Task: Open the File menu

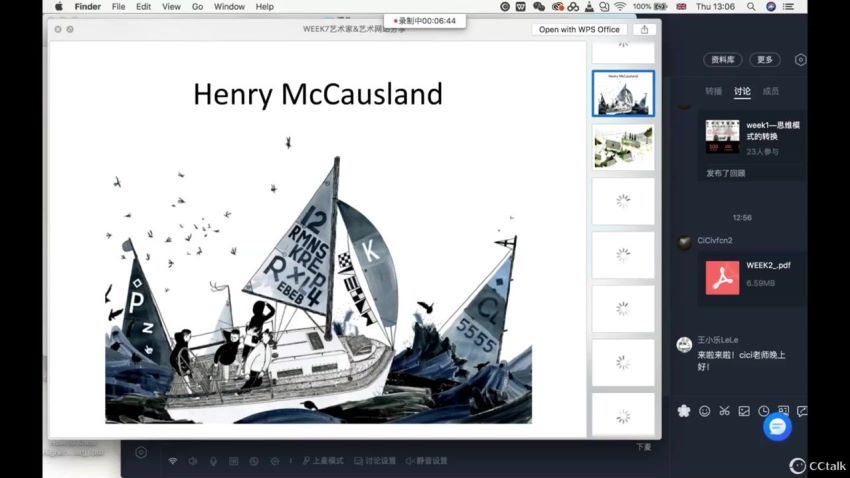Action: coord(118,7)
